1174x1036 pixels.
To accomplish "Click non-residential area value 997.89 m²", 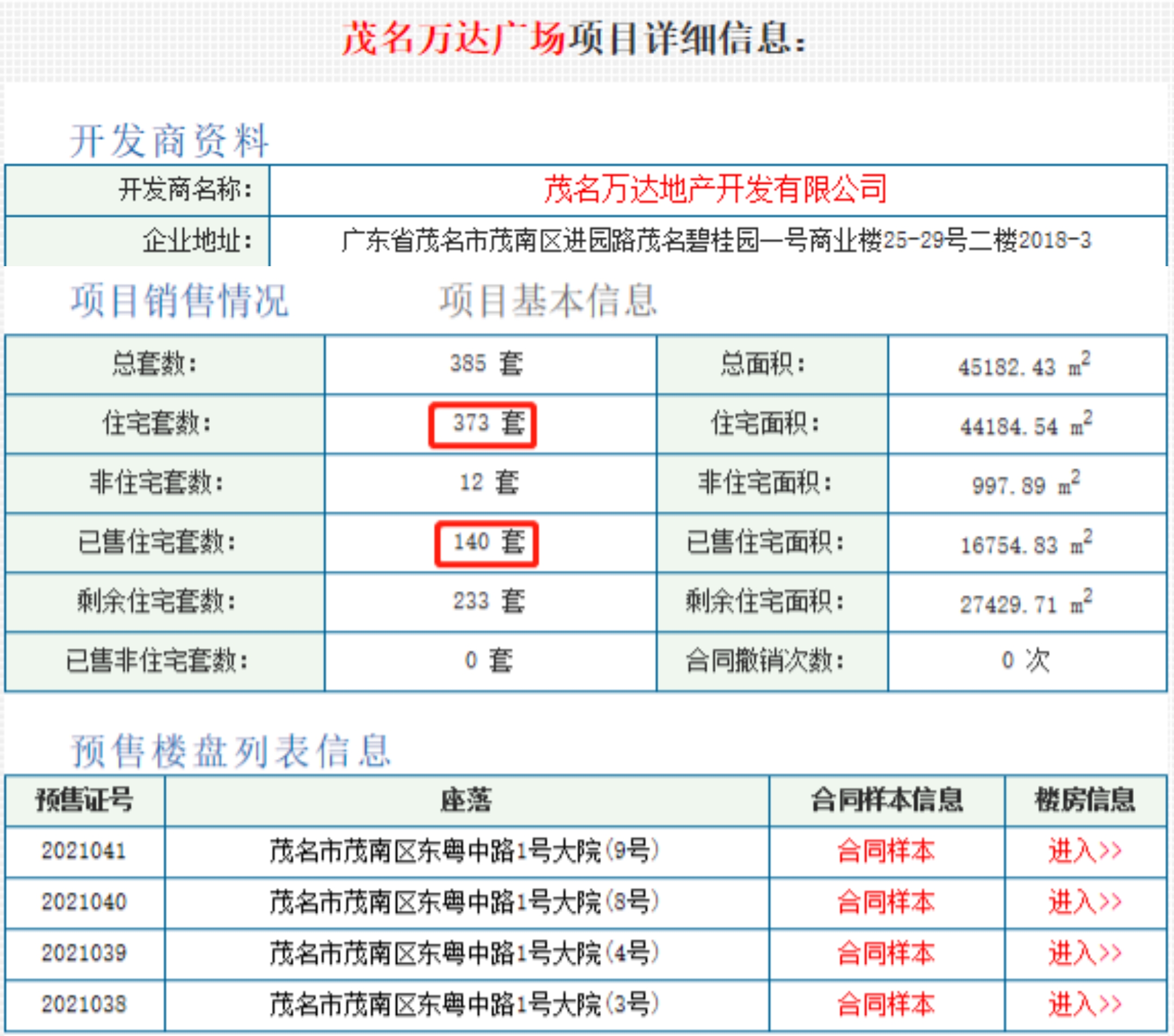I will click(x=1025, y=483).
